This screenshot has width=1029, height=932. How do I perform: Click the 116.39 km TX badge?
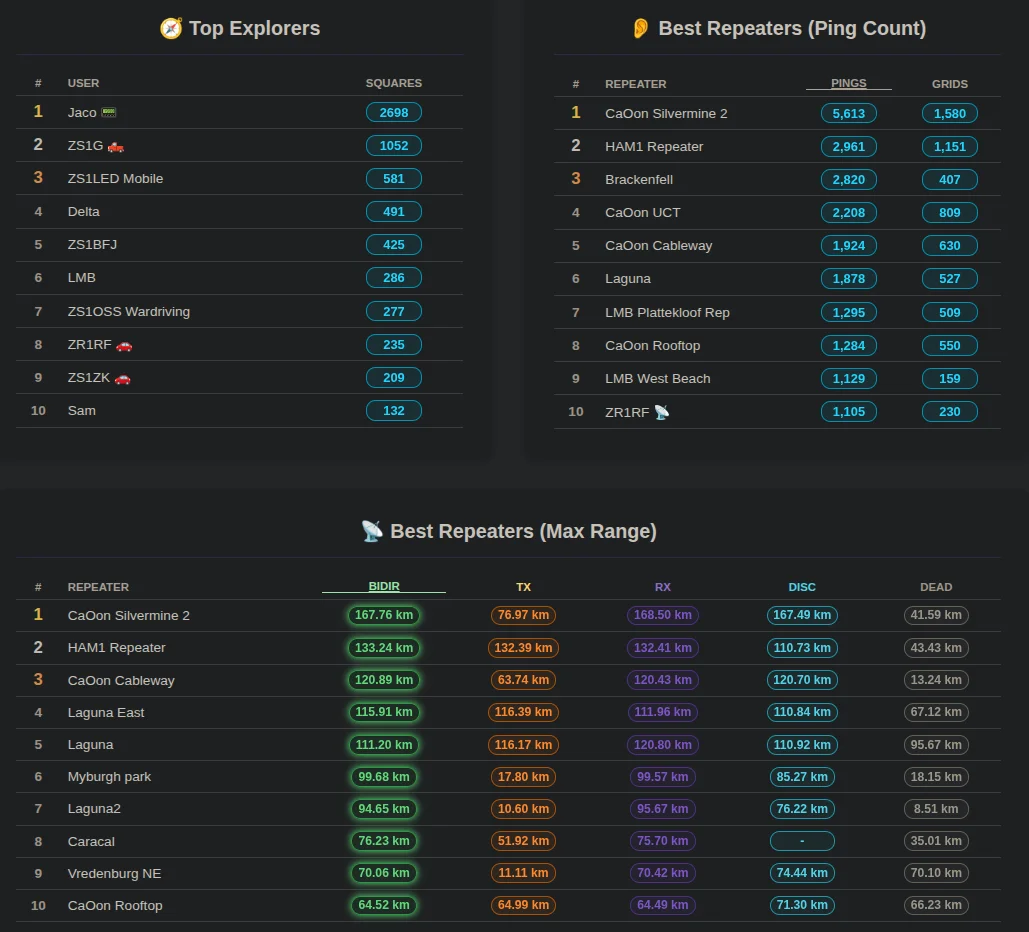(x=523, y=712)
